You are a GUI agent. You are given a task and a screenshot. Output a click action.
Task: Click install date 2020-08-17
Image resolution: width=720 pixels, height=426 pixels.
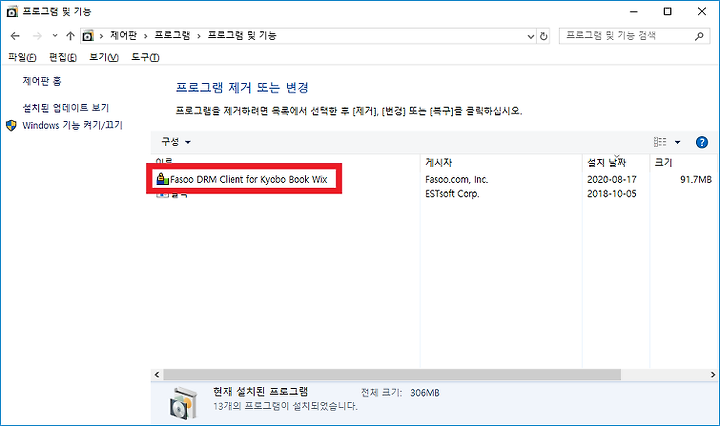click(612, 179)
